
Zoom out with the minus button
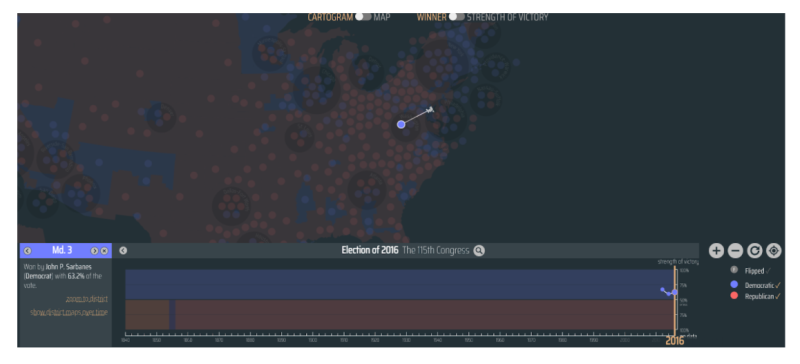735,251
